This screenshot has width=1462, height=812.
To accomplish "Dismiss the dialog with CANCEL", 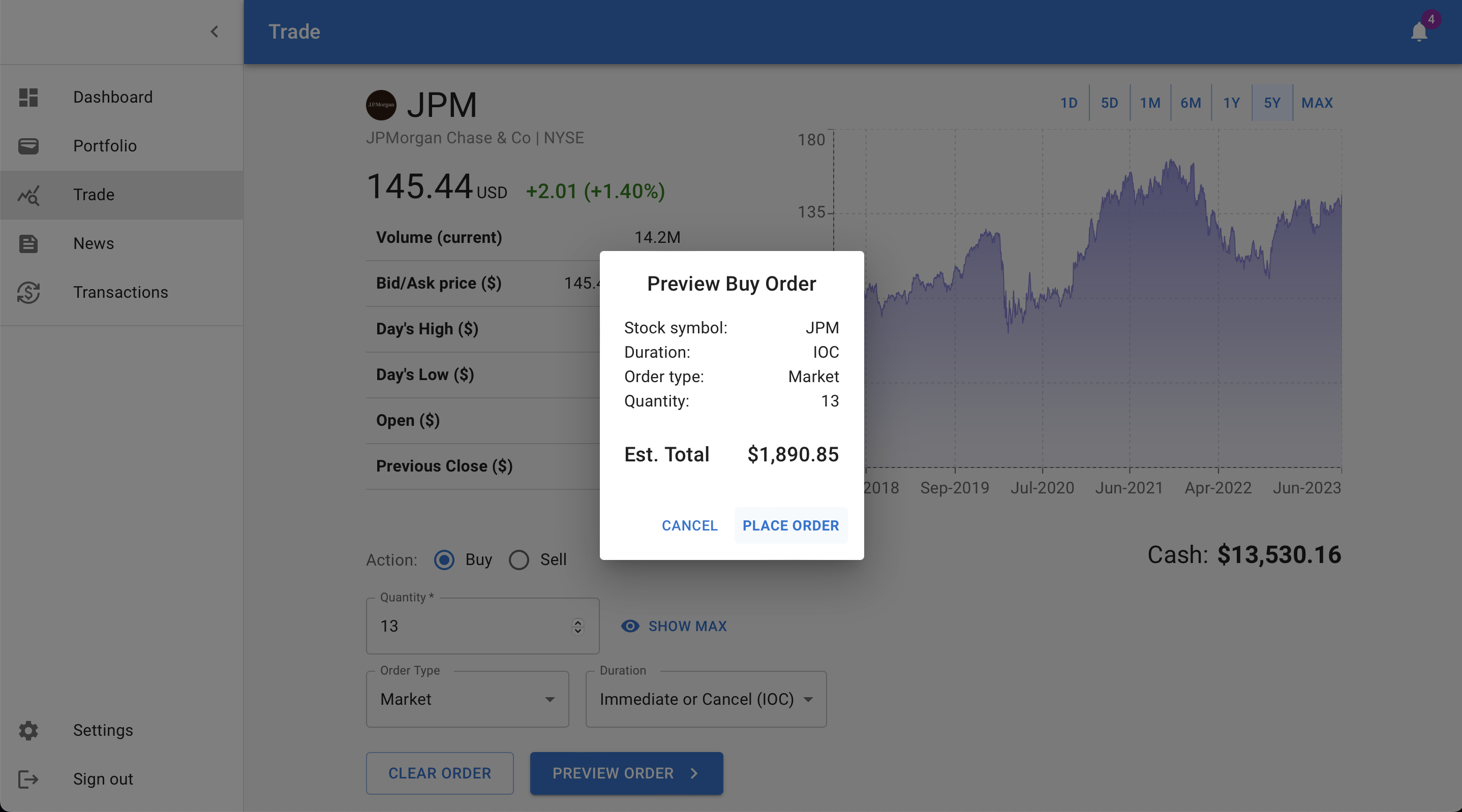I will click(689, 525).
